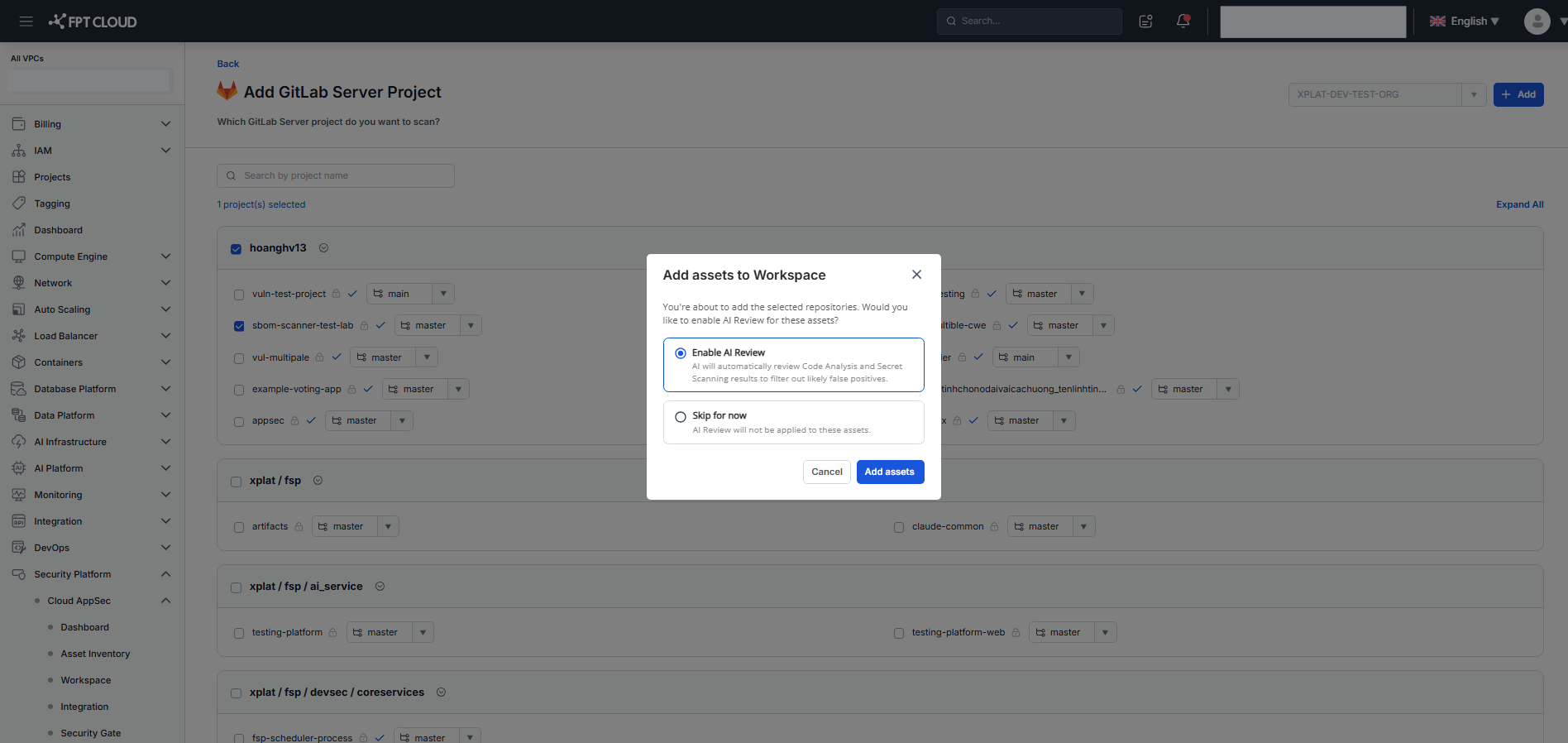Viewport: 1568px width, 743px height.
Task: Click the Back link
Action: pos(228,64)
